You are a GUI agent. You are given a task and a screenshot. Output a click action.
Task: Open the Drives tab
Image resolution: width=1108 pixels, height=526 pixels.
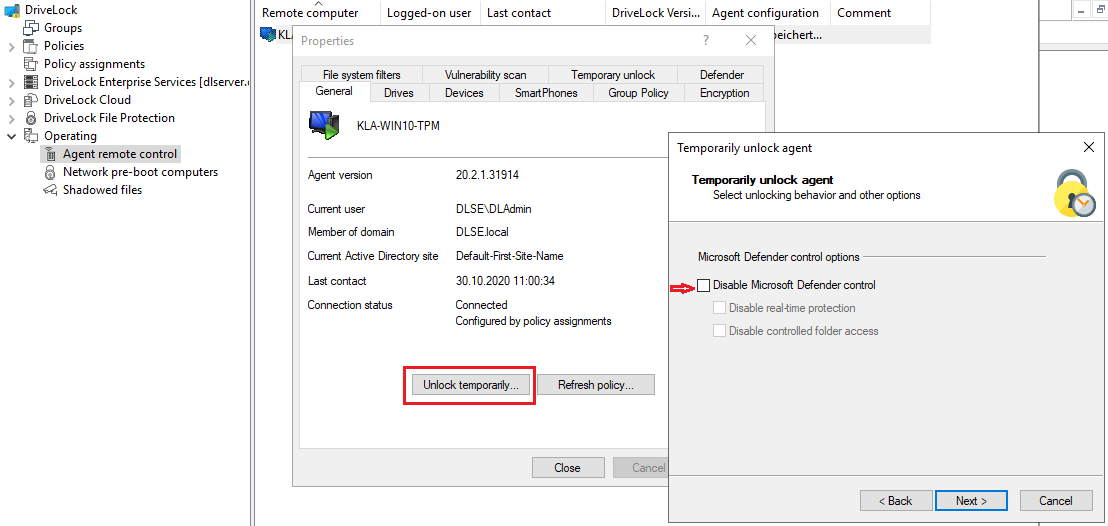point(399,93)
